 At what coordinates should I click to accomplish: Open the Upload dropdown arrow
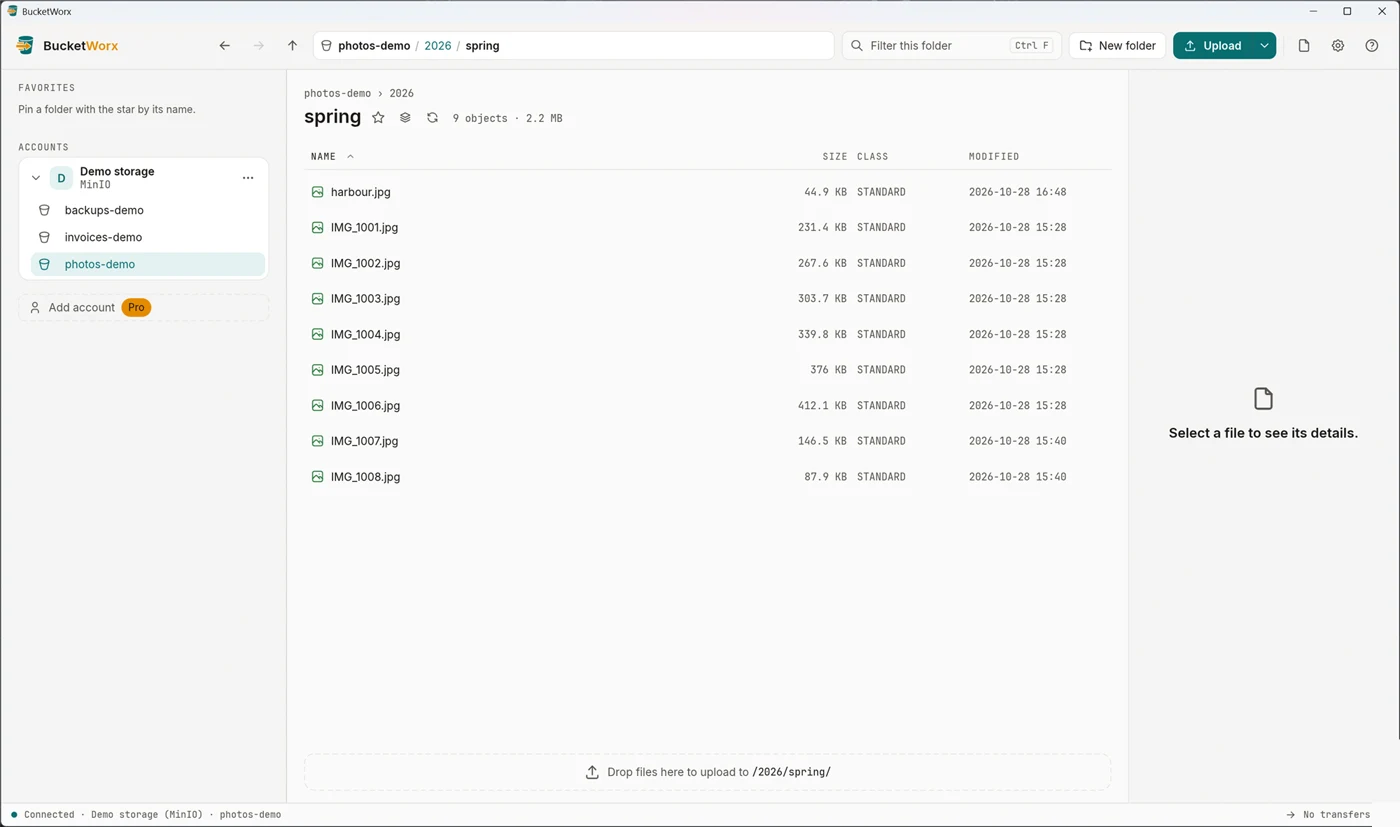pyautogui.click(x=1264, y=46)
